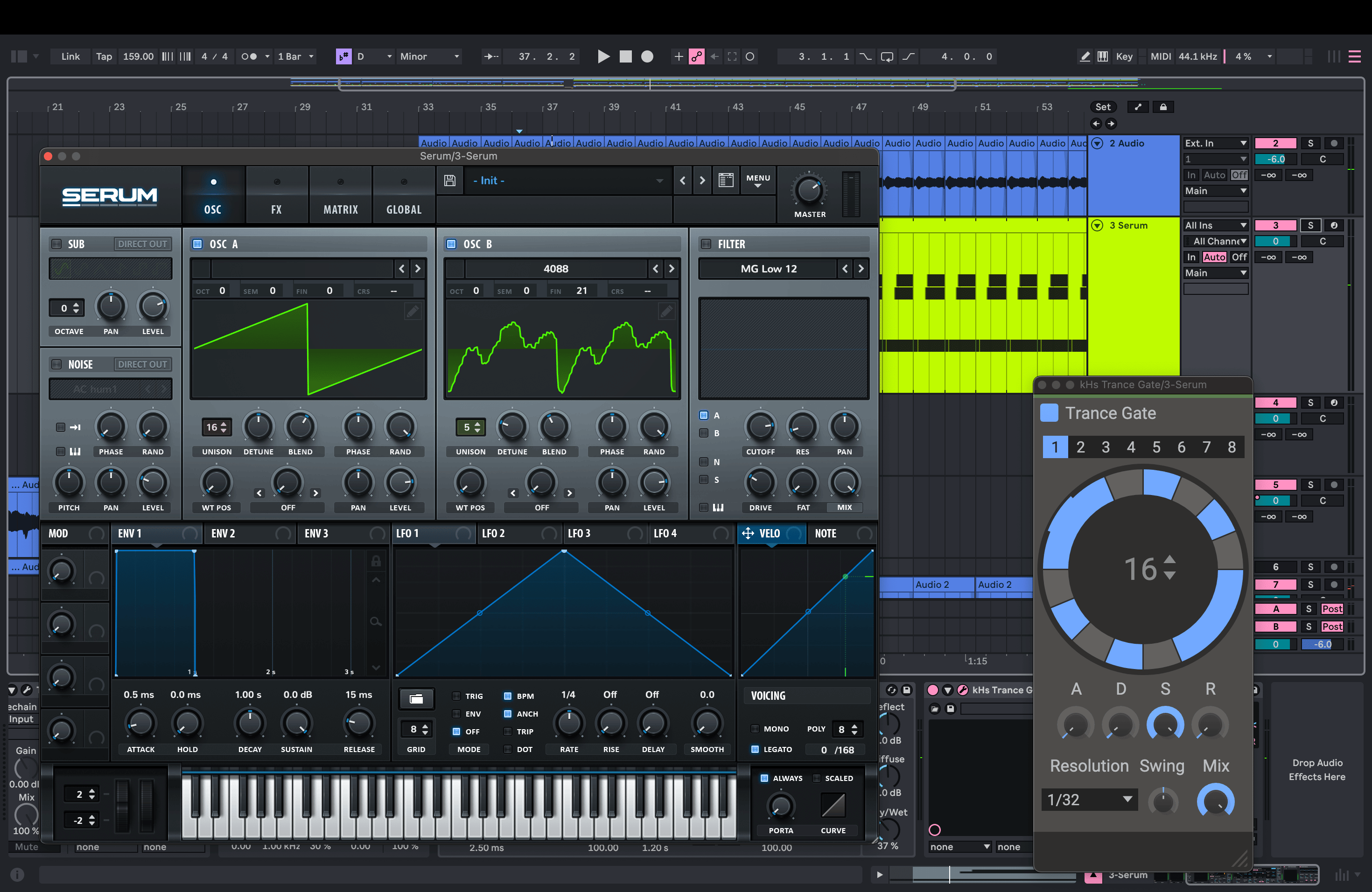Enable the NOISE oscillator checkbox

coord(56,364)
